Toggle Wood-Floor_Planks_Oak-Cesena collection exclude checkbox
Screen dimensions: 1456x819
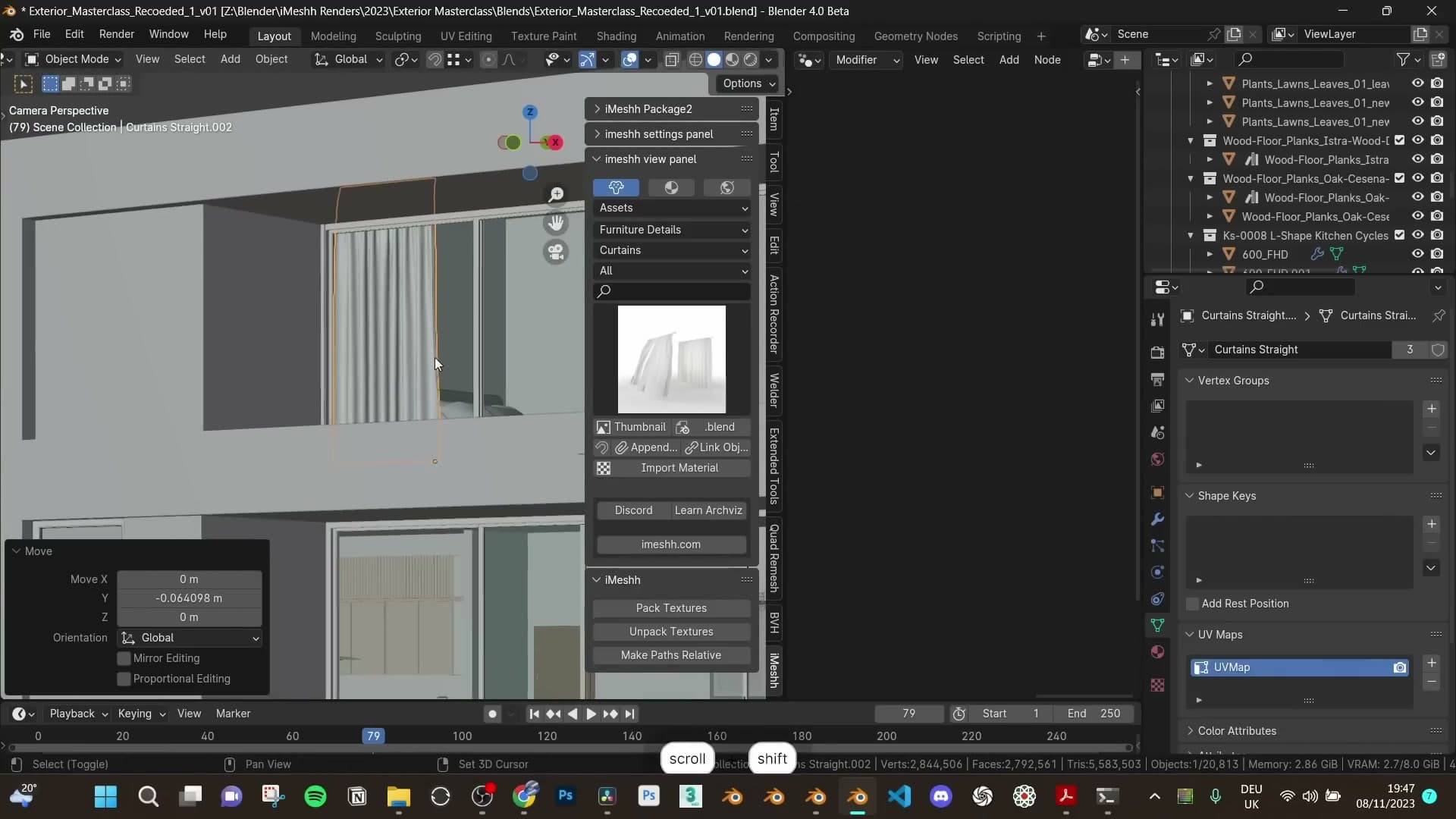tap(1399, 178)
